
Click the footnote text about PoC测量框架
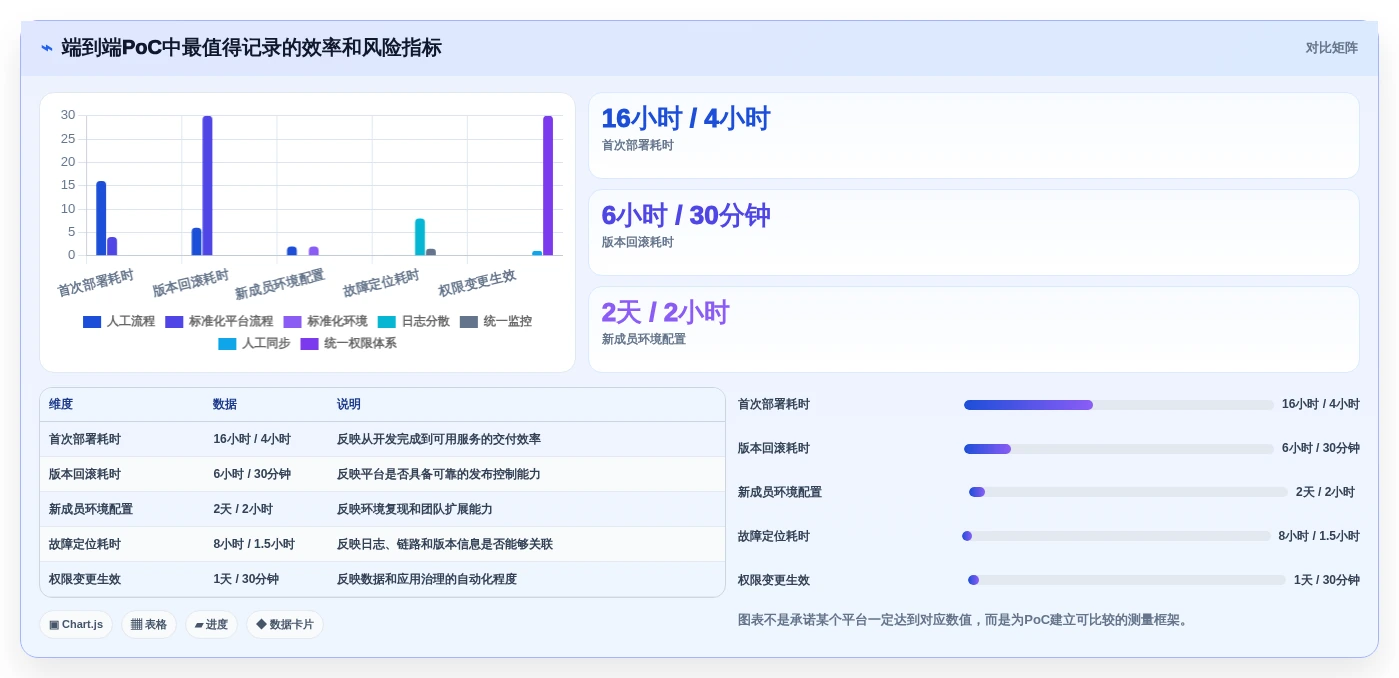pyautogui.click(x=965, y=620)
